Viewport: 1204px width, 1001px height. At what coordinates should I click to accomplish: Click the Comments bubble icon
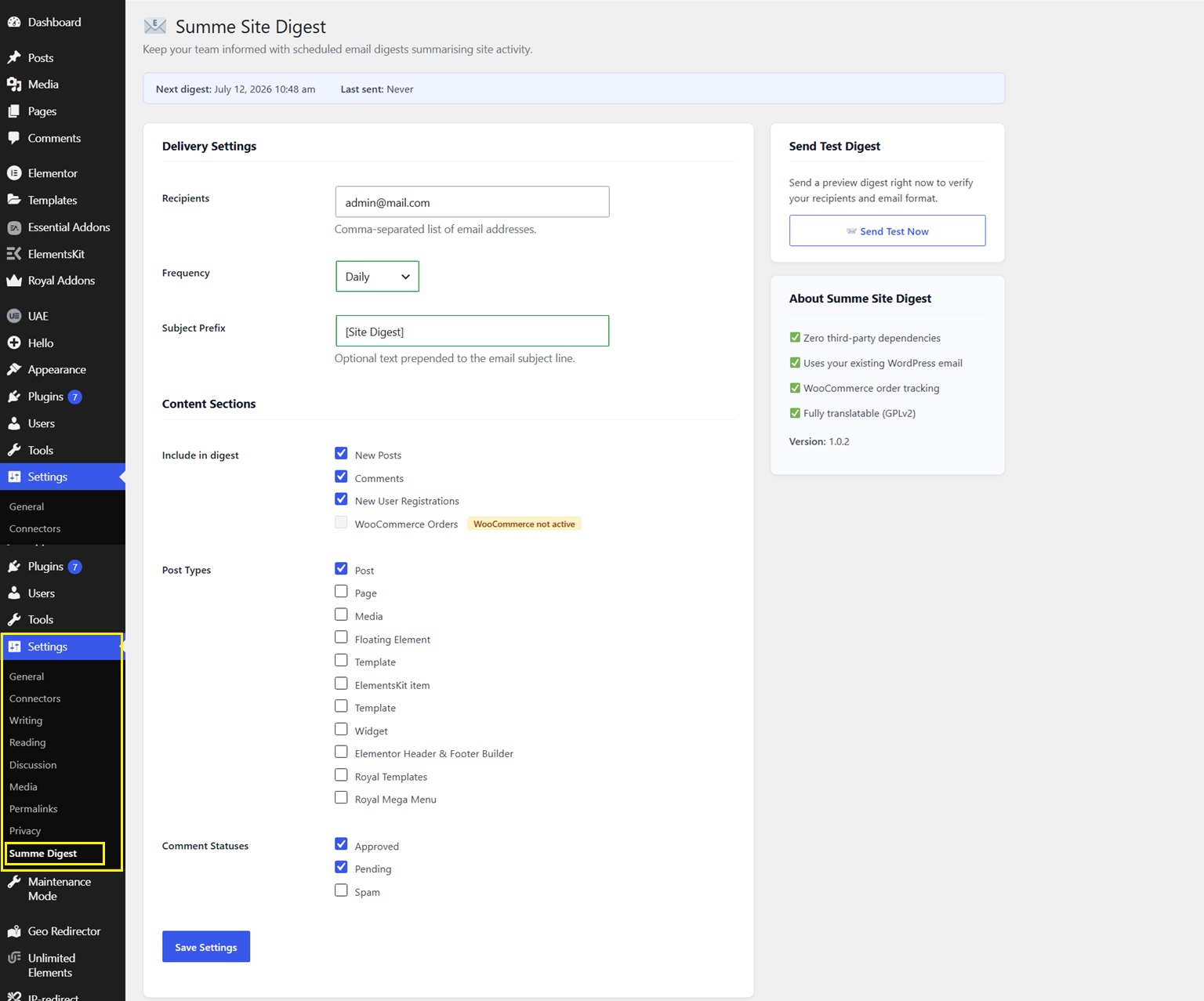click(x=14, y=138)
